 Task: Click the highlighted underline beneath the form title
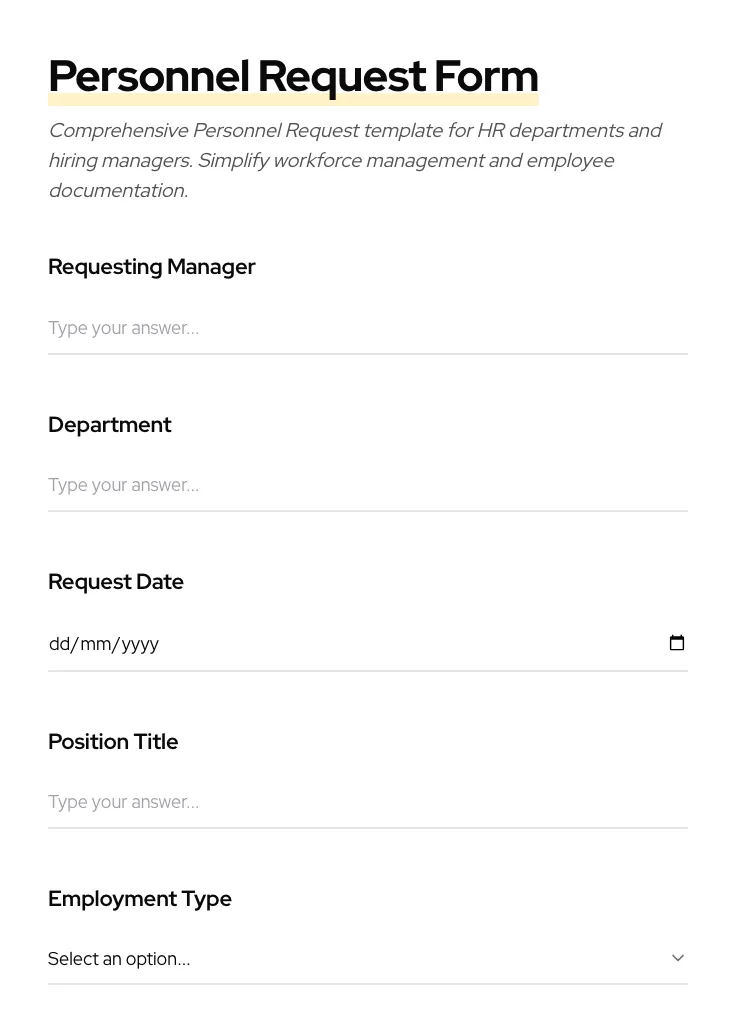293,97
